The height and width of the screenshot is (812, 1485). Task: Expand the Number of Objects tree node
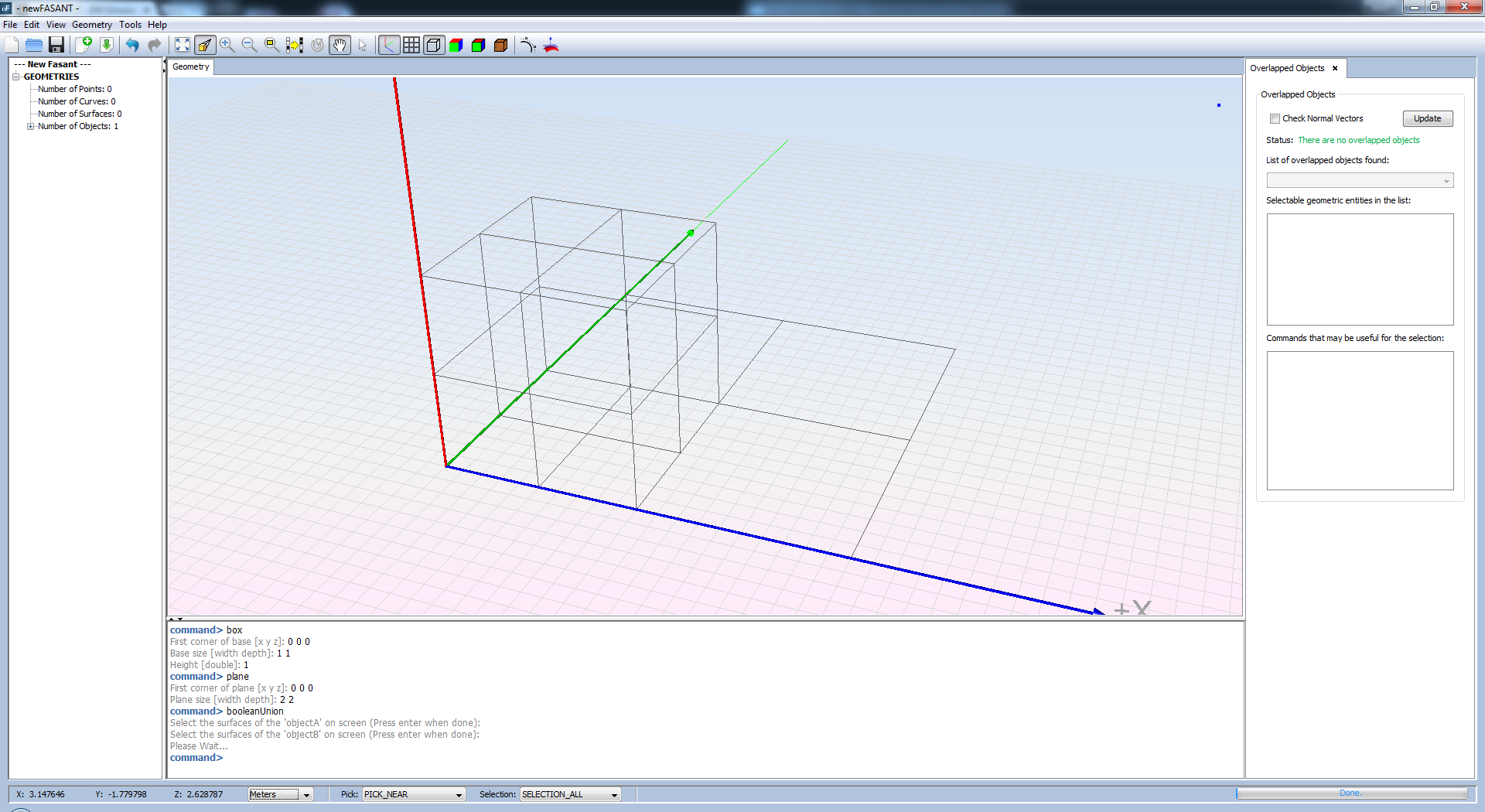click(x=31, y=126)
